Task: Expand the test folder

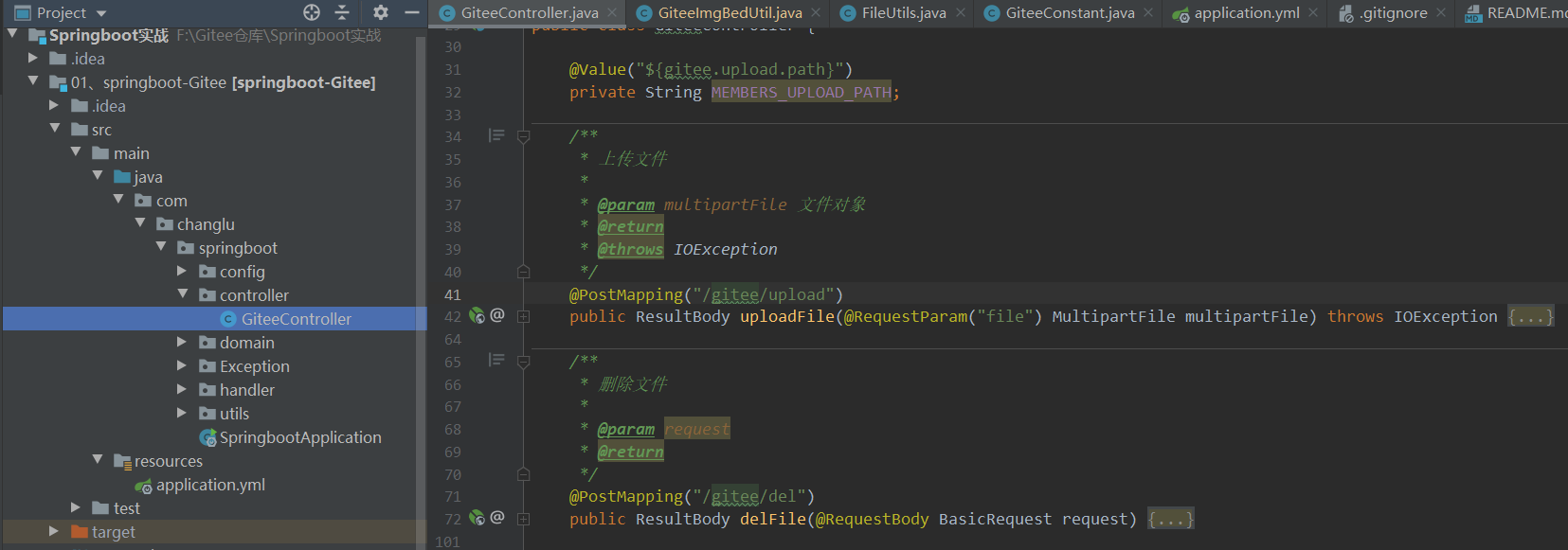Action: pyautogui.click(x=76, y=507)
